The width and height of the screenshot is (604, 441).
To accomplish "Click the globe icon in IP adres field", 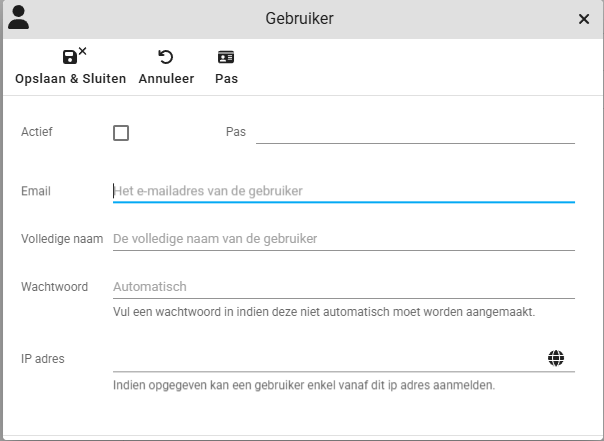I will (x=556, y=358).
